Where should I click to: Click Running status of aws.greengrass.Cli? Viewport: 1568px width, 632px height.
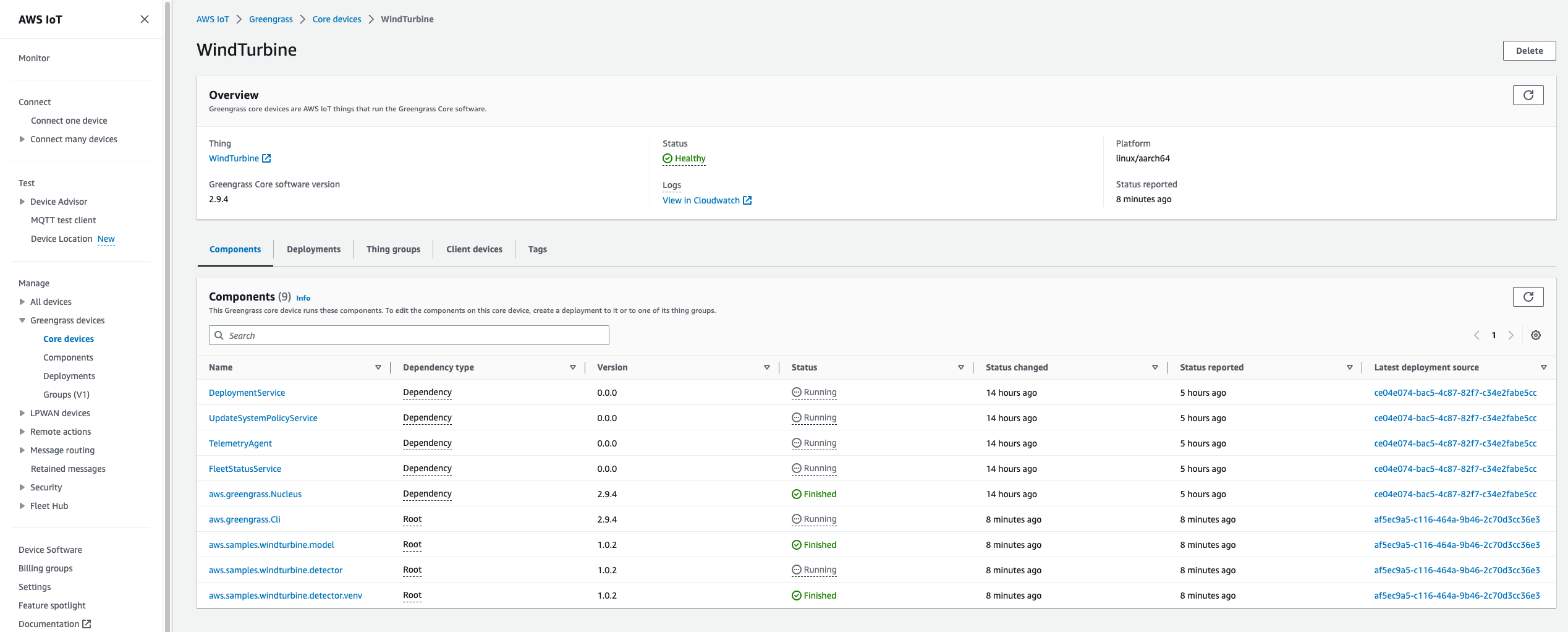(814, 519)
